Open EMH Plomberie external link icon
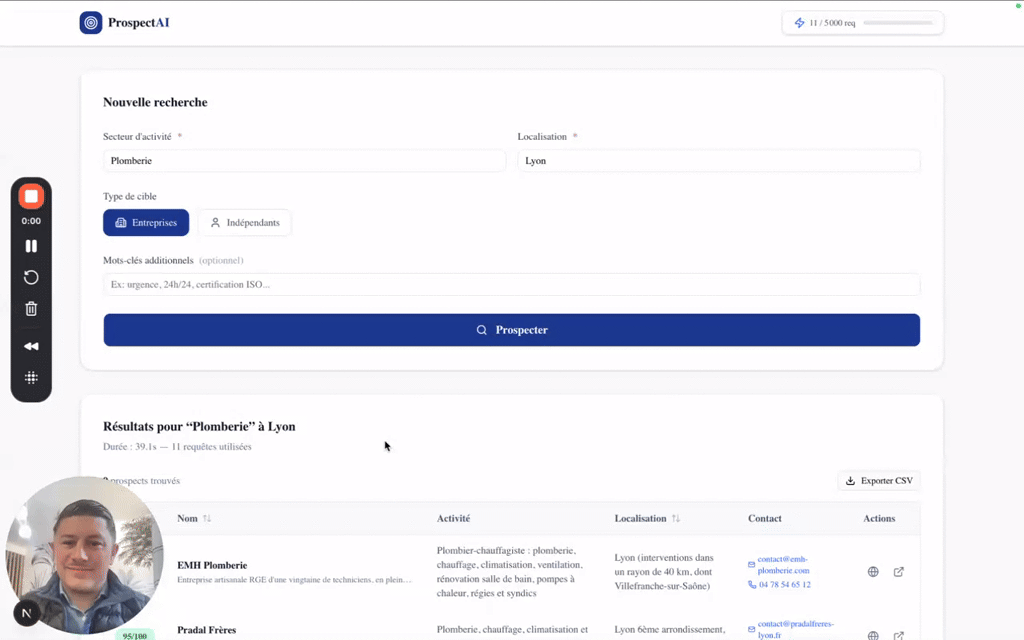1024x640 pixels. point(899,571)
